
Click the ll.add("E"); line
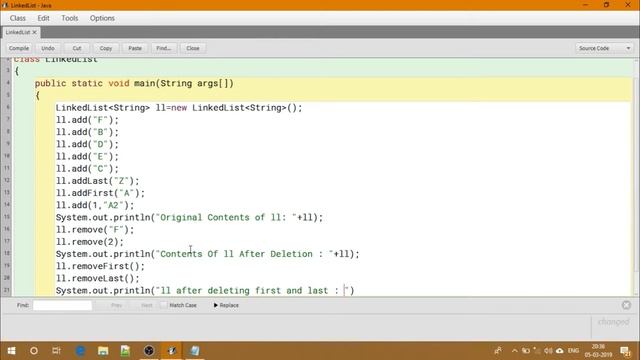(87, 157)
